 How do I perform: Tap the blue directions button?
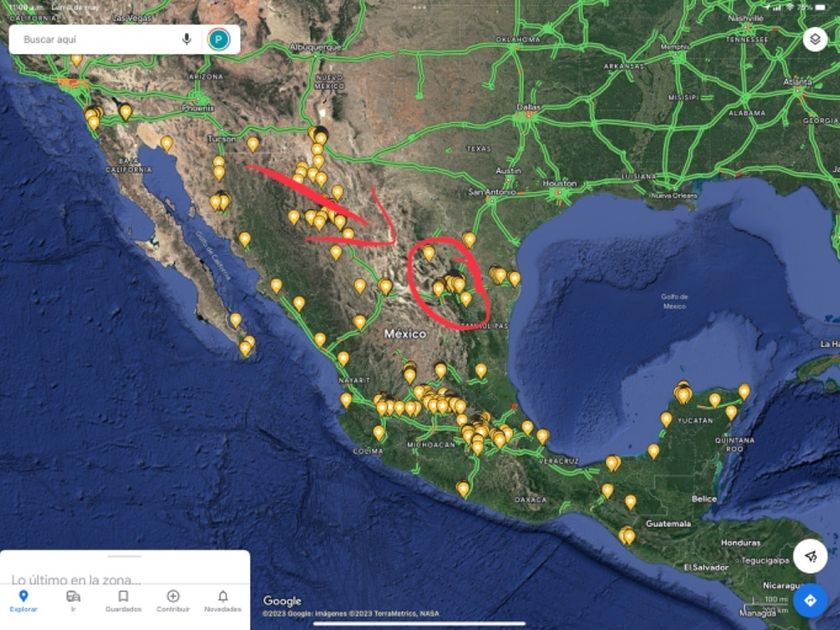(810, 601)
